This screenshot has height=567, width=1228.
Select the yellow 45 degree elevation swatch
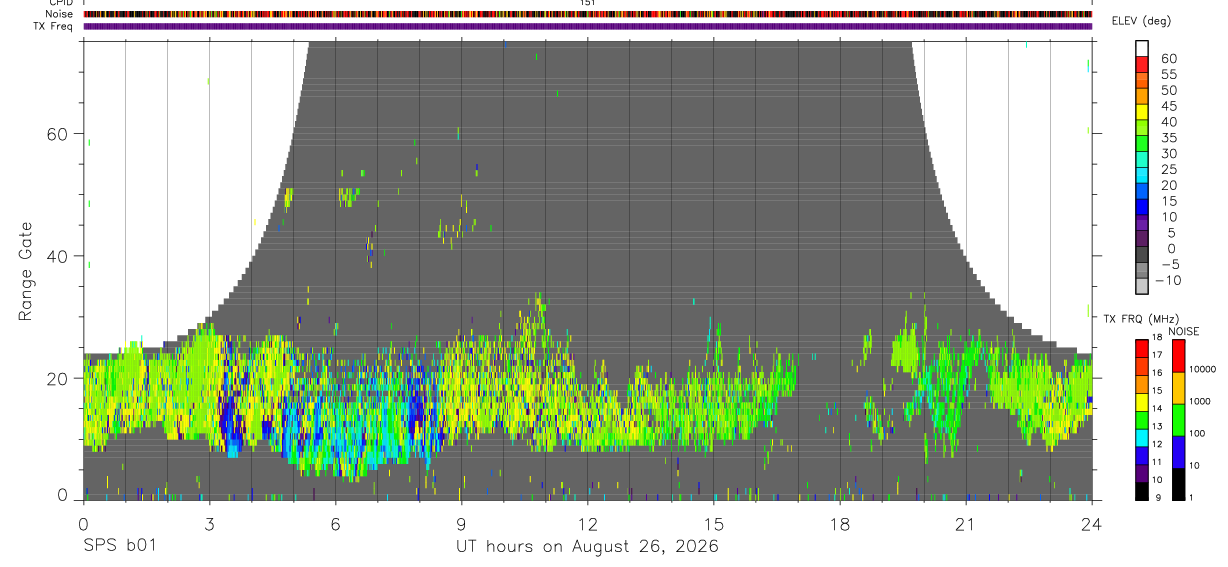[1142, 112]
